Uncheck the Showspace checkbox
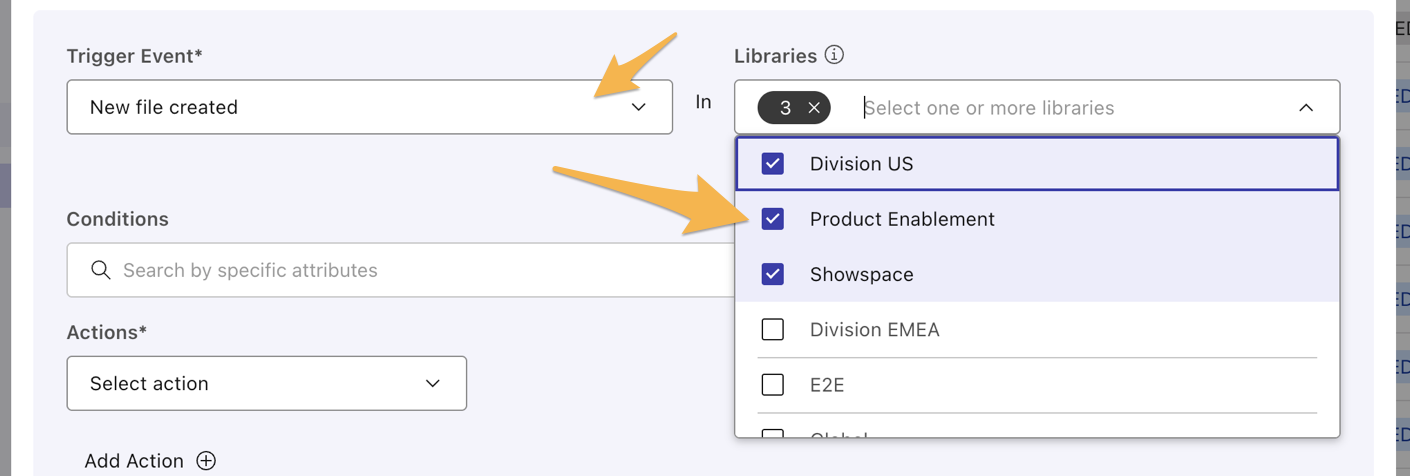The image size is (1410, 476). (773, 274)
